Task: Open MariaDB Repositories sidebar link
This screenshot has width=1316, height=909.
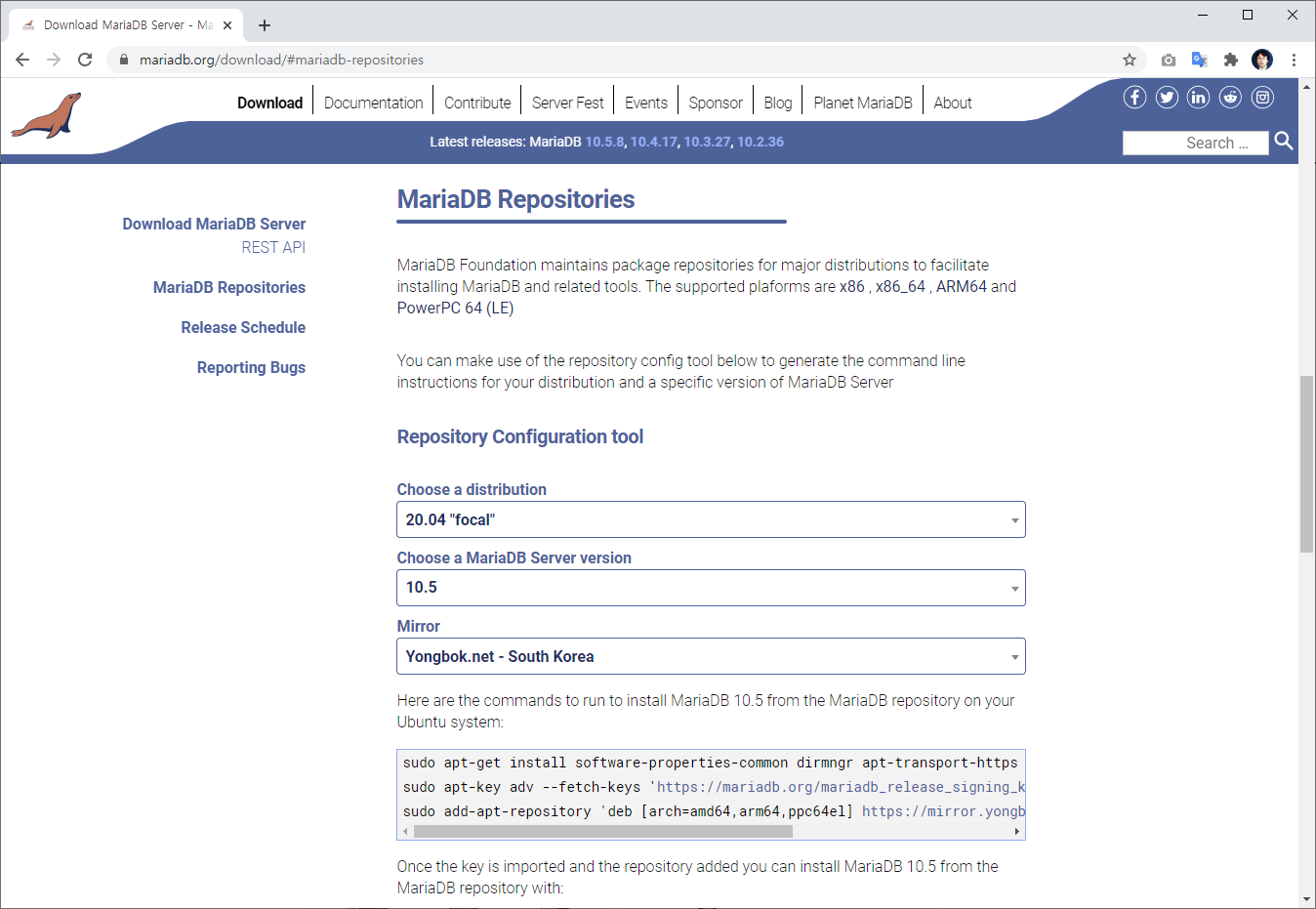Action: (229, 287)
